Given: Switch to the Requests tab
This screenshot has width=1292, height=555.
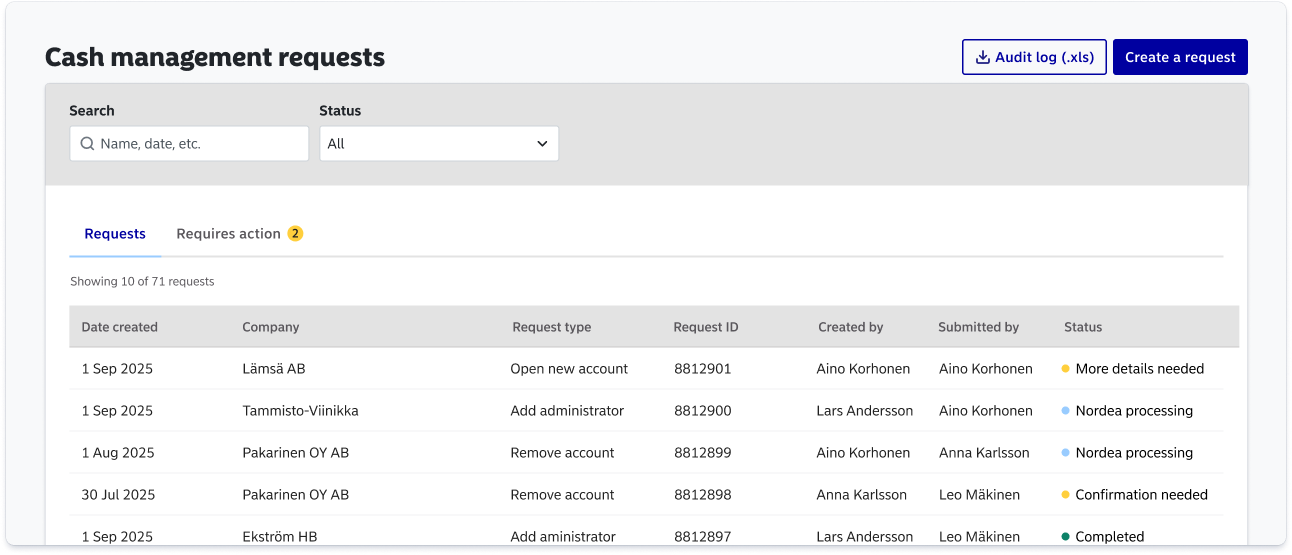Looking at the screenshot, I should (115, 234).
